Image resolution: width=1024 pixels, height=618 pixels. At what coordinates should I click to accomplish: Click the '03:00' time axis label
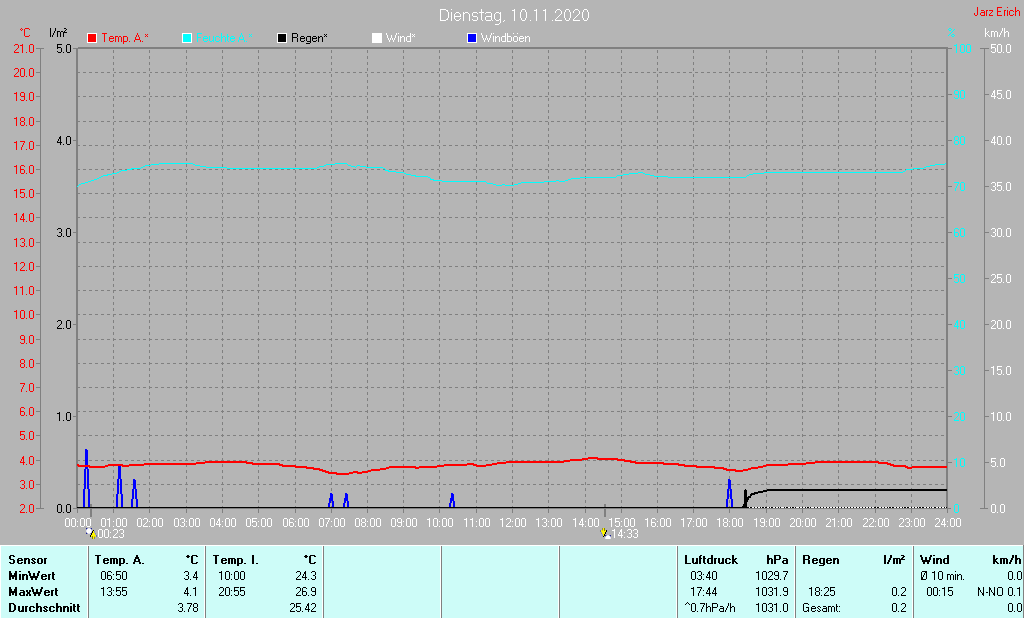(186, 523)
